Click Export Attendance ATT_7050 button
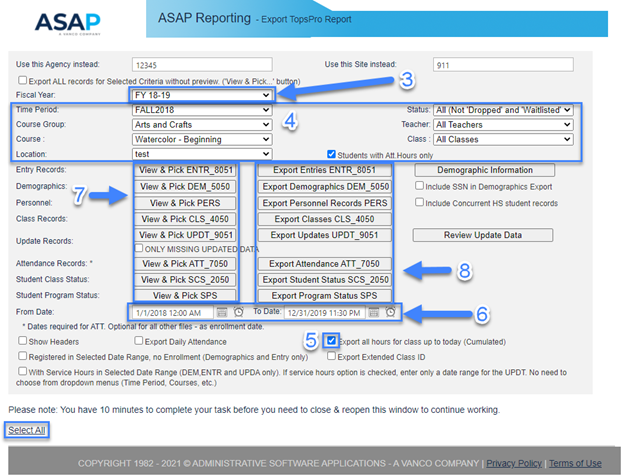Viewport: 624px width, 476px height. pyautogui.click(x=324, y=263)
